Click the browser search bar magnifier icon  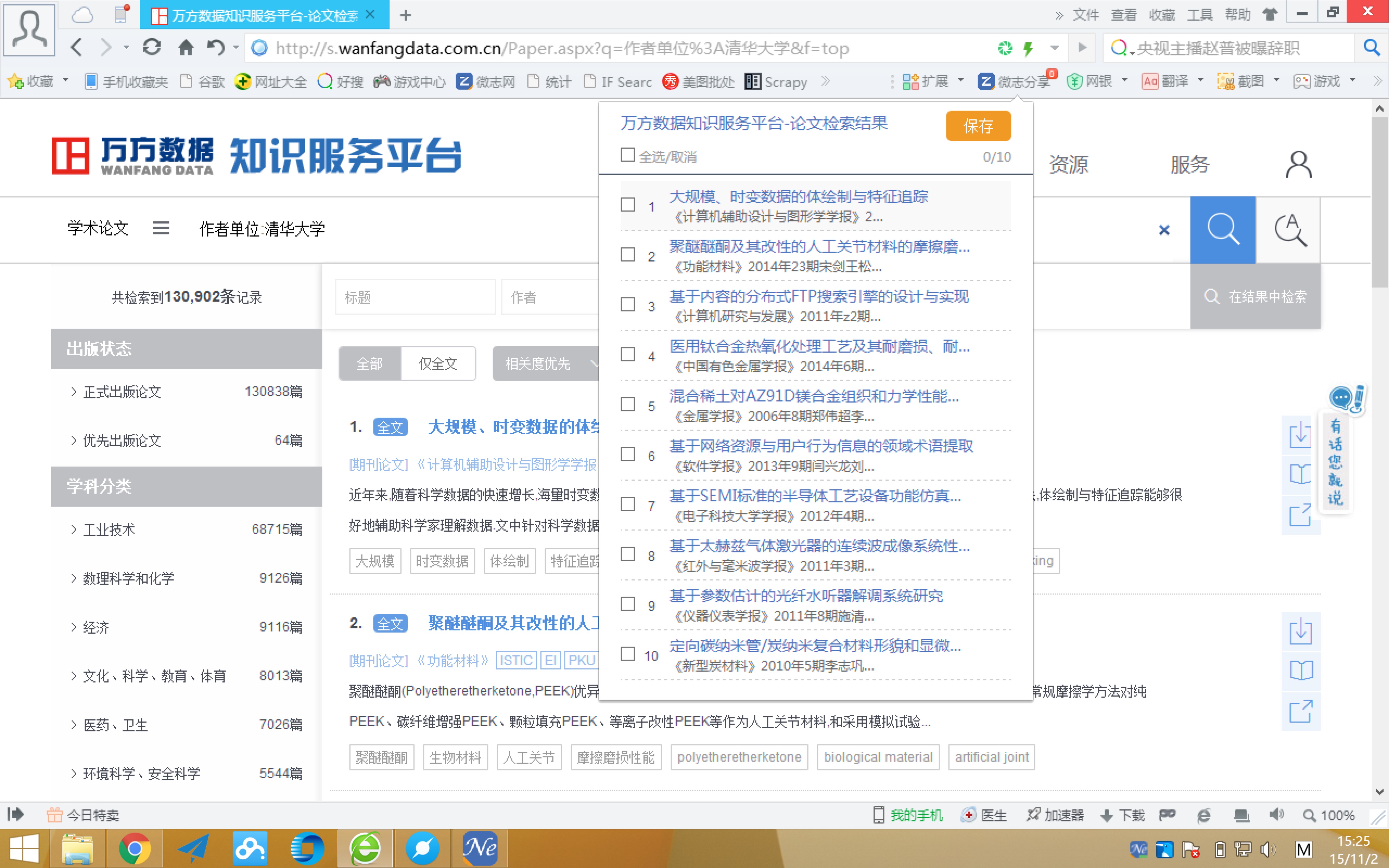pos(1372,48)
